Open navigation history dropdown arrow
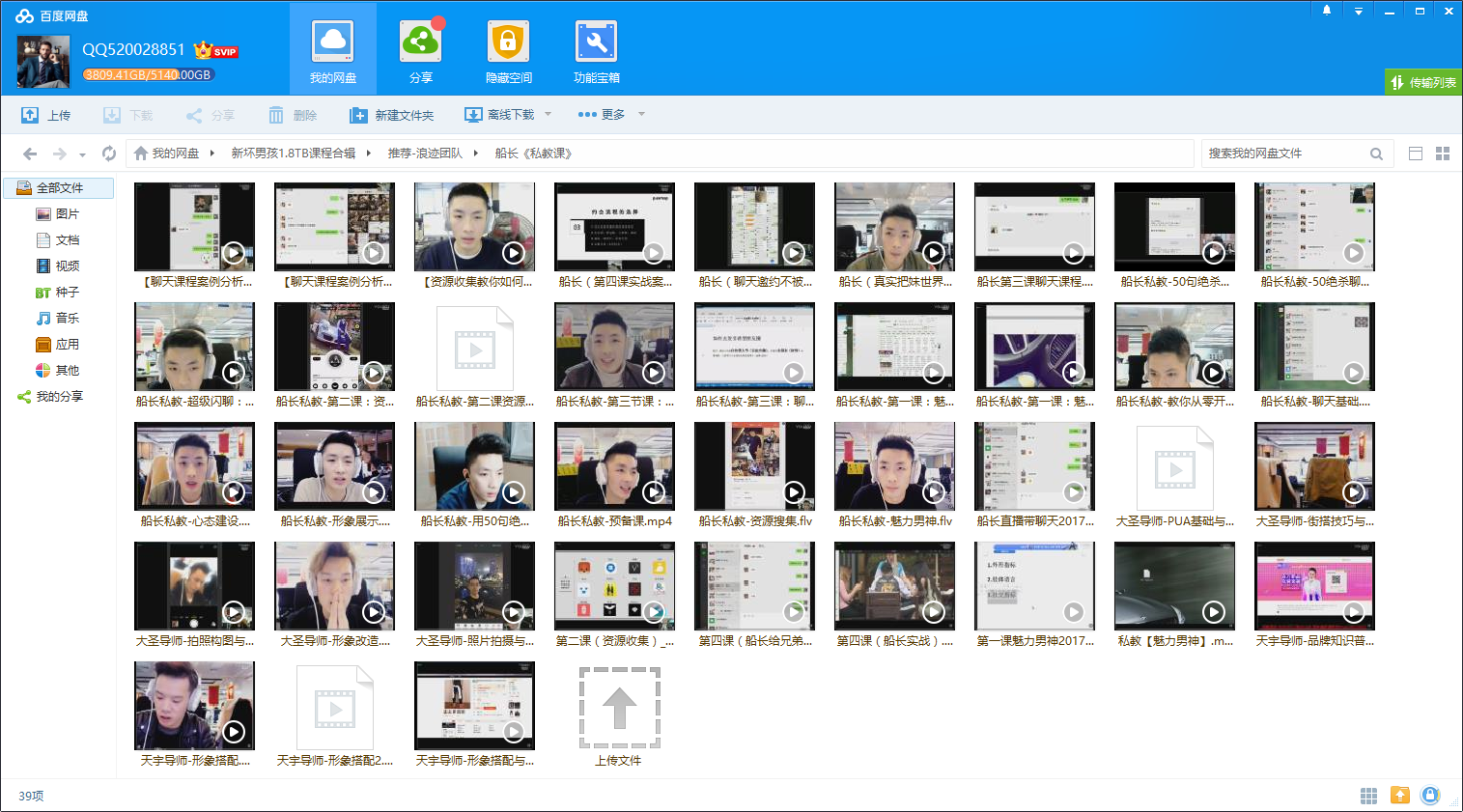Image resolution: width=1463 pixels, height=812 pixels. click(x=82, y=154)
